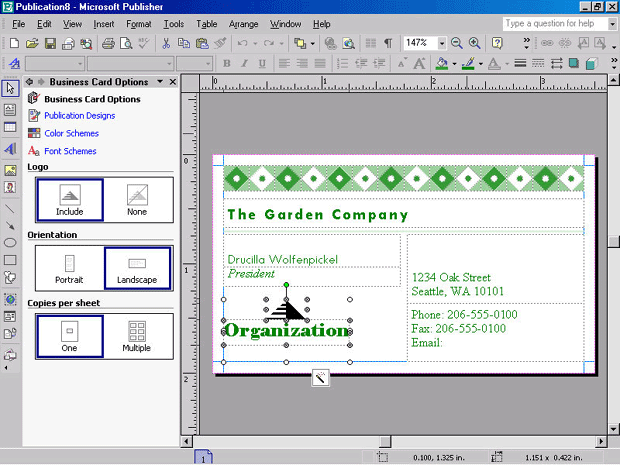Open the Color Schemes link
Screen dimensions: 620x465
pyautogui.click(x=72, y=133)
